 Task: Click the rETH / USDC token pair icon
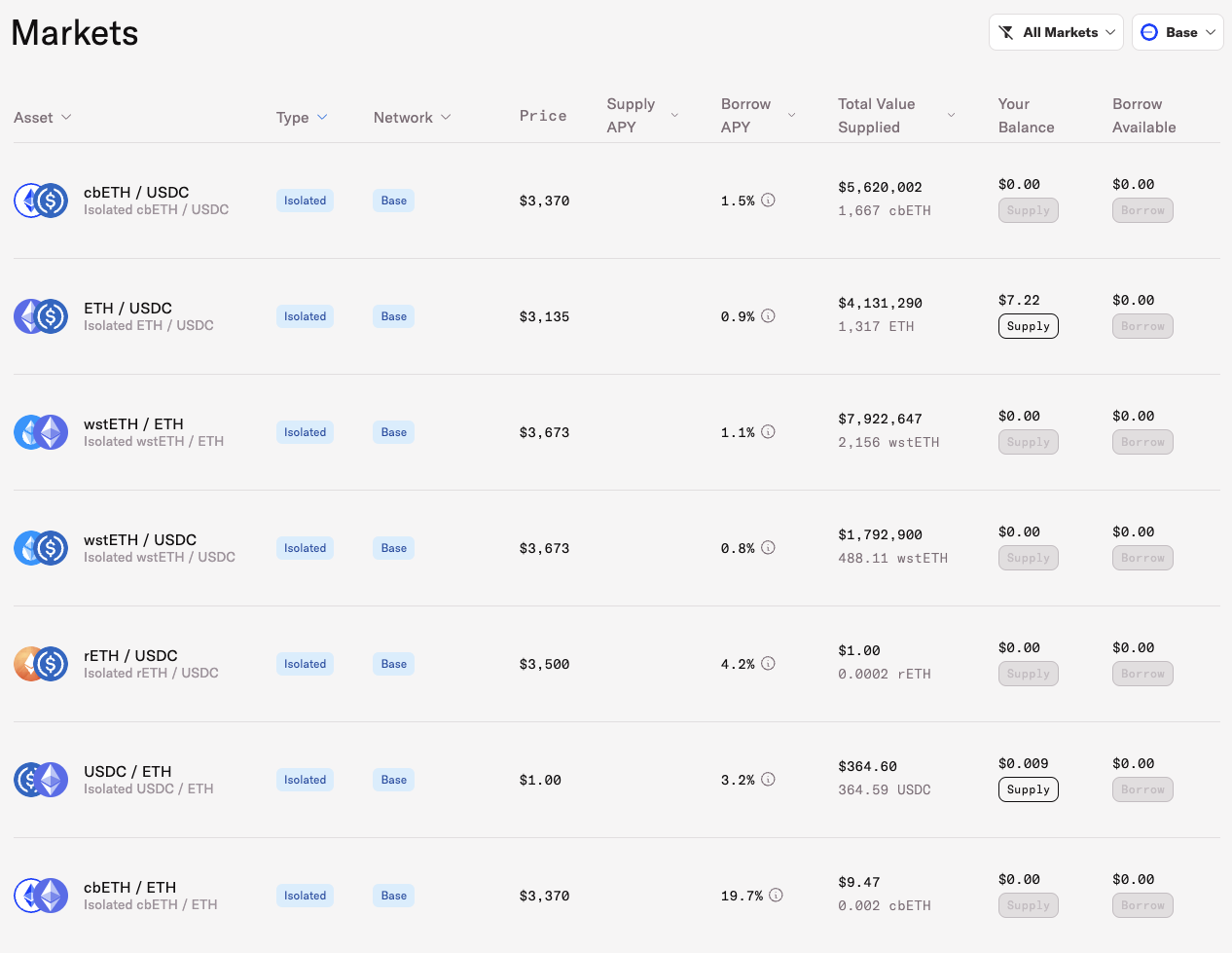tap(41, 664)
